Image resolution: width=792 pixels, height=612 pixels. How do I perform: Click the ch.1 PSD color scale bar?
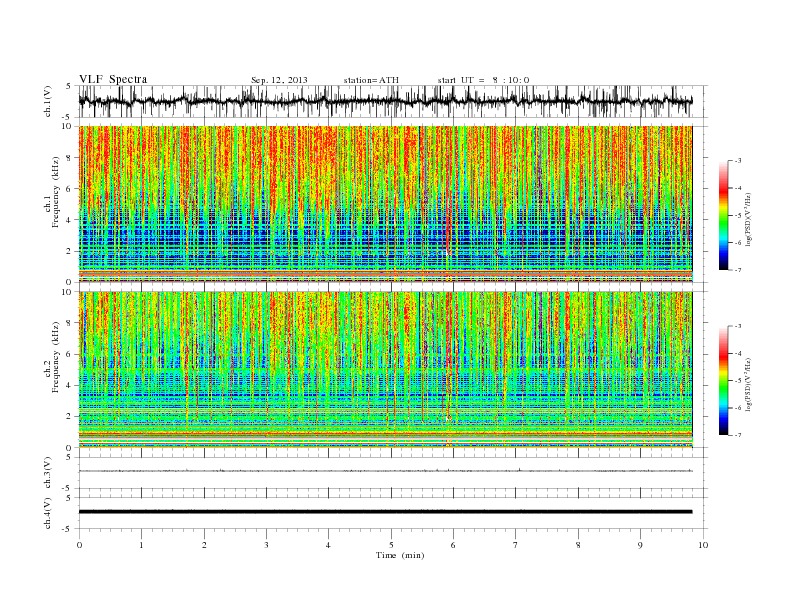tap(723, 215)
